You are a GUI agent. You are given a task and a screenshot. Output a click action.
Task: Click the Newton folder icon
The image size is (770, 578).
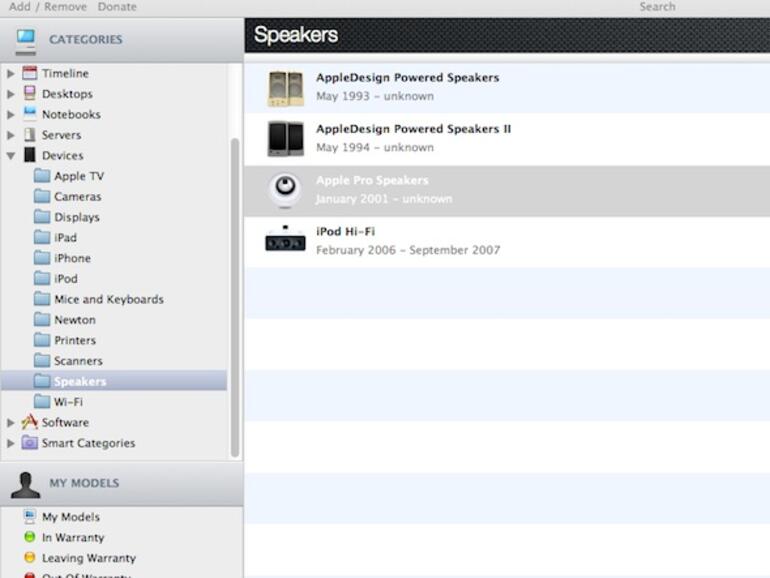(42, 320)
